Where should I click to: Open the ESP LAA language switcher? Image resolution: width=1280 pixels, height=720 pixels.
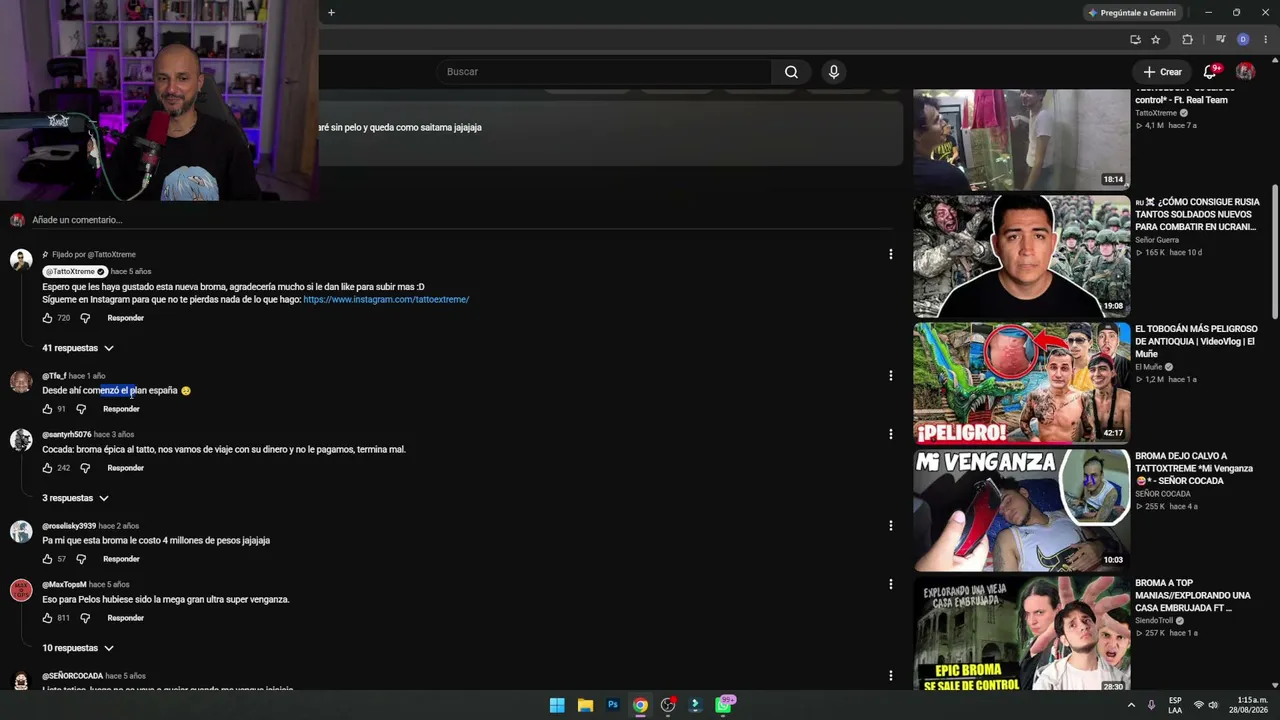[x=1175, y=705]
